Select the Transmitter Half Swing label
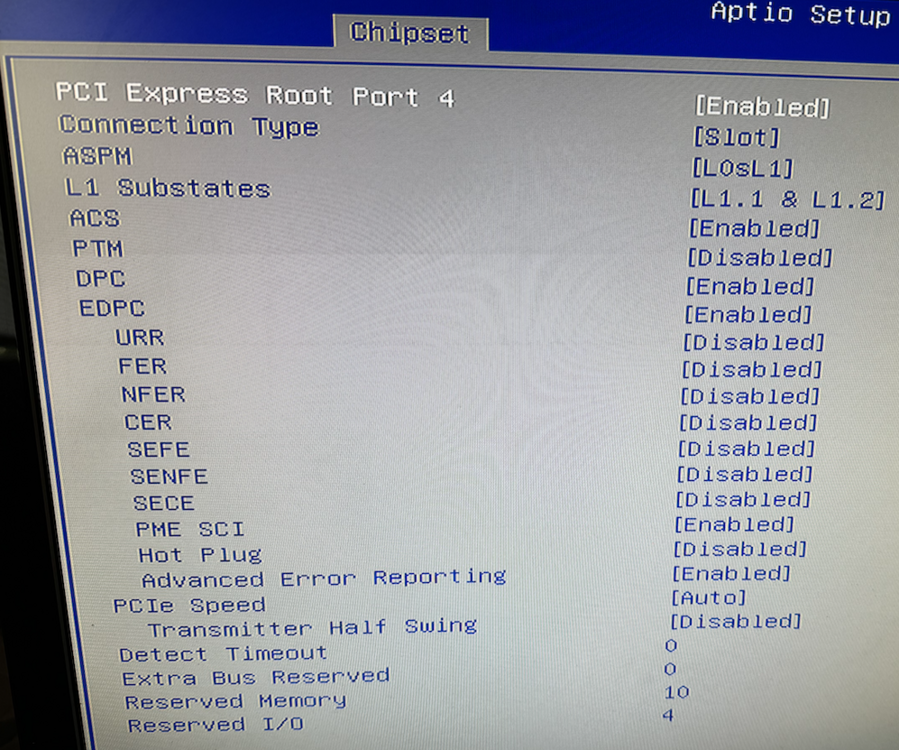Viewport: 899px width, 750px height. pyautogui.click(x=312, y=627)
